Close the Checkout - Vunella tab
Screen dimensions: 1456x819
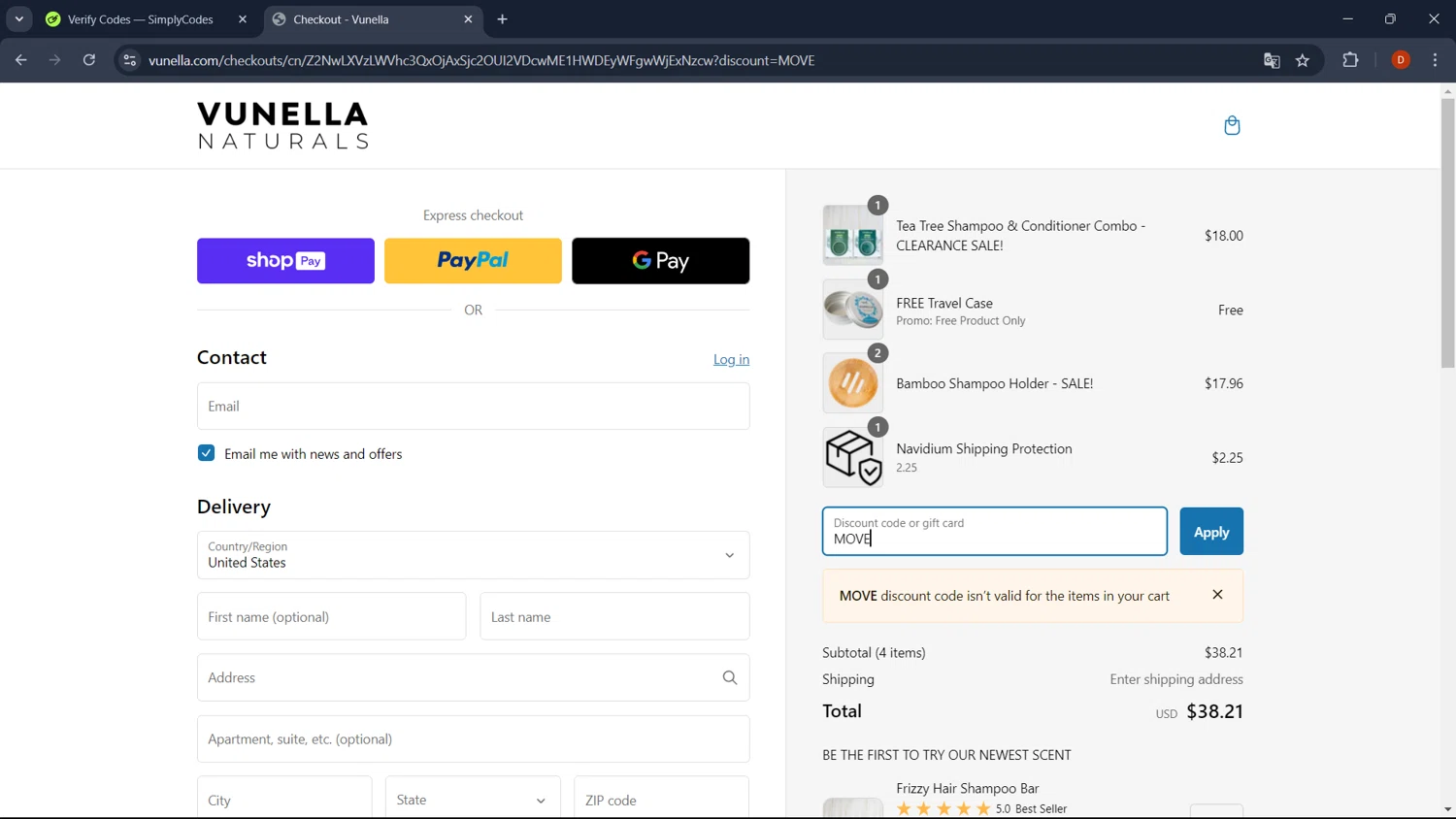click(468, 19)
